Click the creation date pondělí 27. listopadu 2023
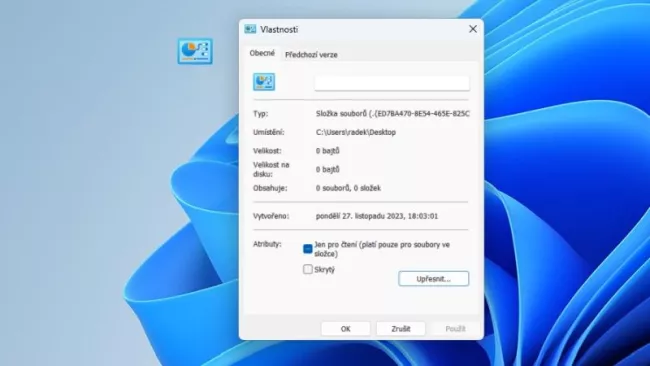650x366 pixels. 377,216
